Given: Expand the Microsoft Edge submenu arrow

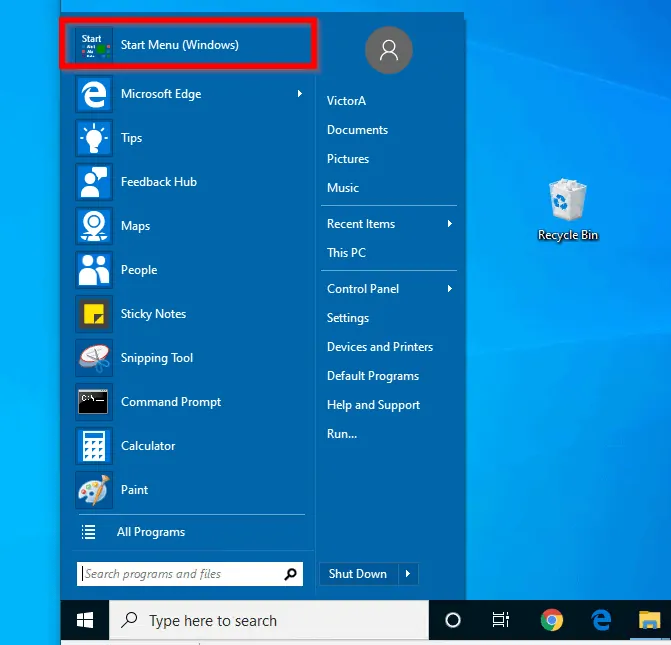Looking at the screenshot, I should click(x=299, y=94).
